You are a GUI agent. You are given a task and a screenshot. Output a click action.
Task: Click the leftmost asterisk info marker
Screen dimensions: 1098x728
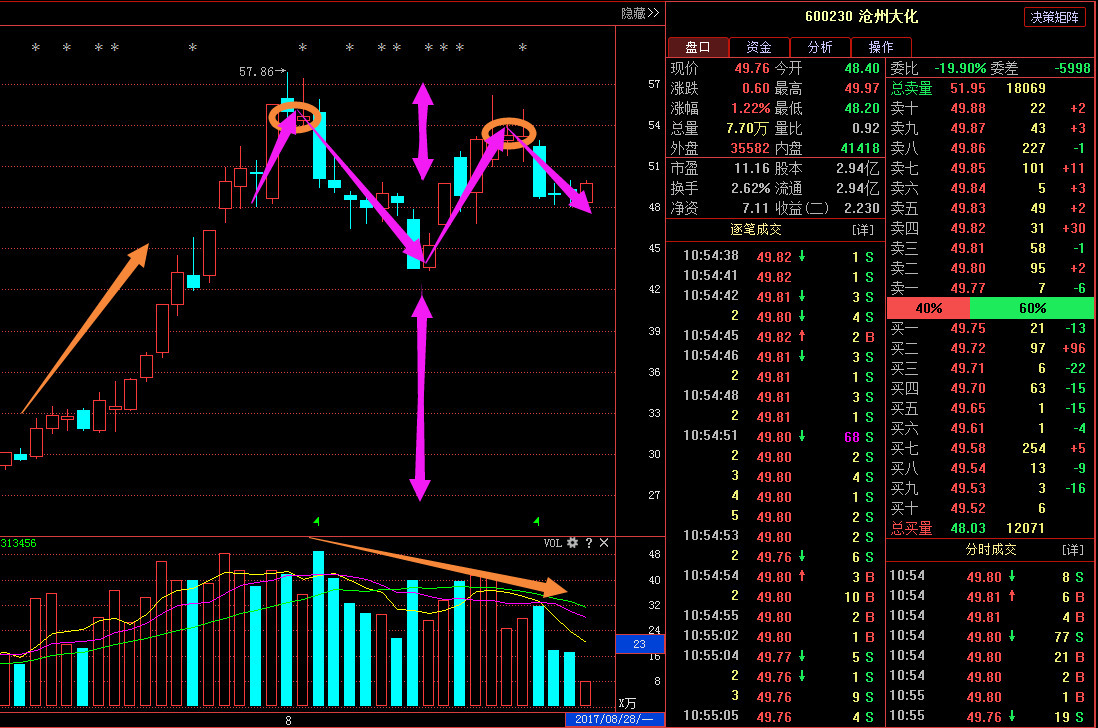pyautogui.click(x=36, y=49)
